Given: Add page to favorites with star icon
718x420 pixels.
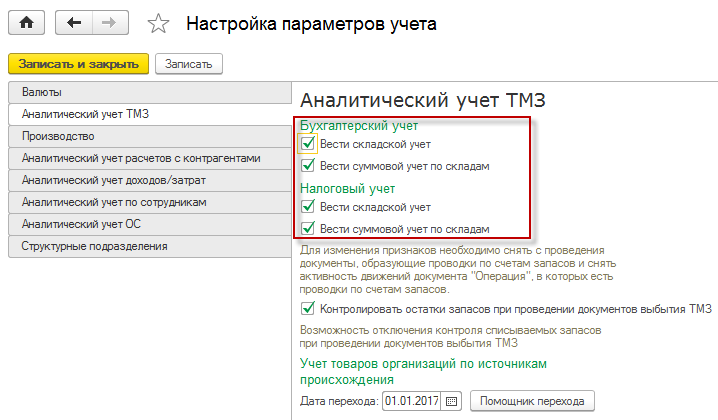Looking at the screenshot, I should 159,22.
